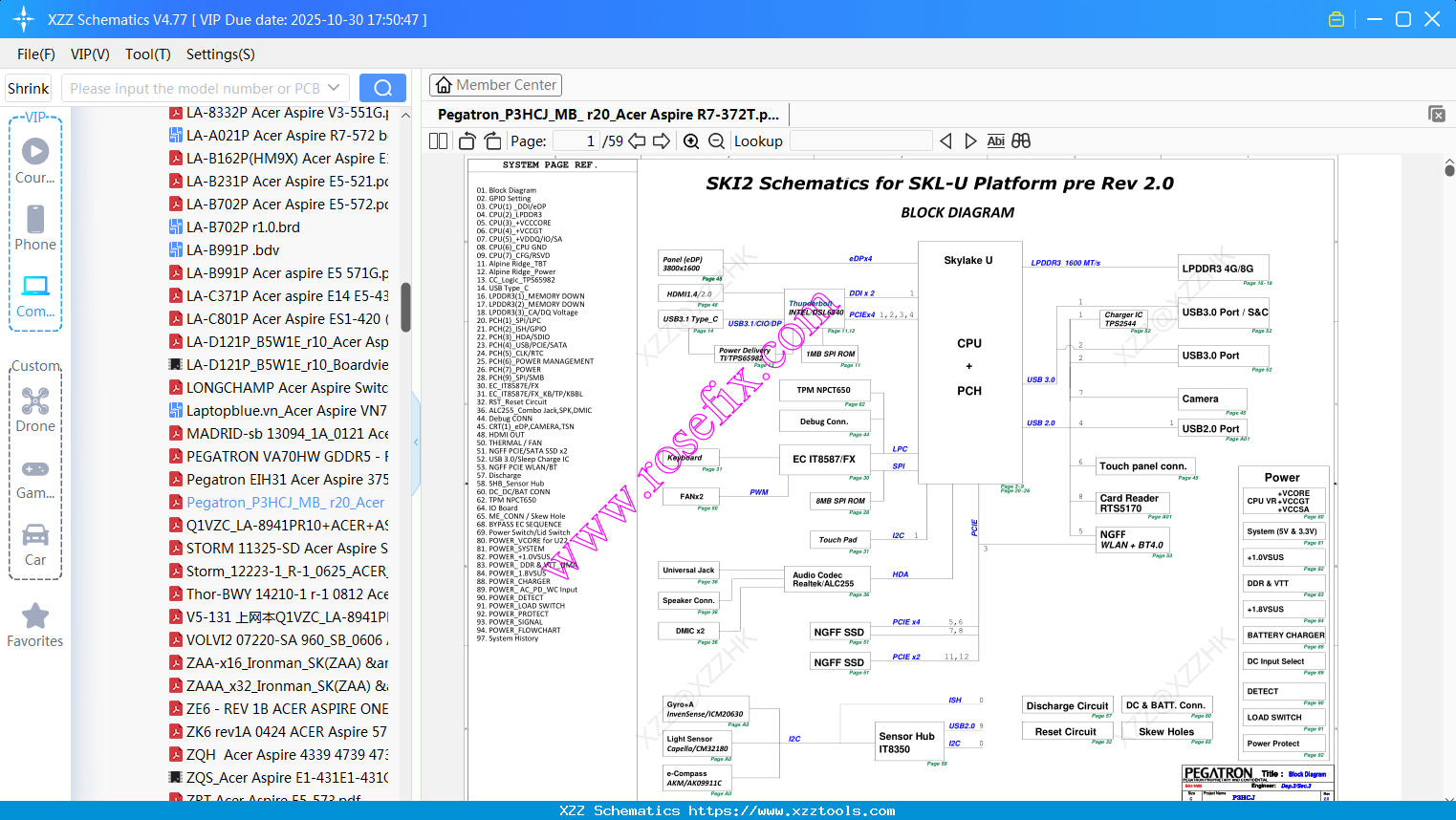Zoom in on the schematic
This screenshot has width=1456, height=820.
[x=691, y=141]
